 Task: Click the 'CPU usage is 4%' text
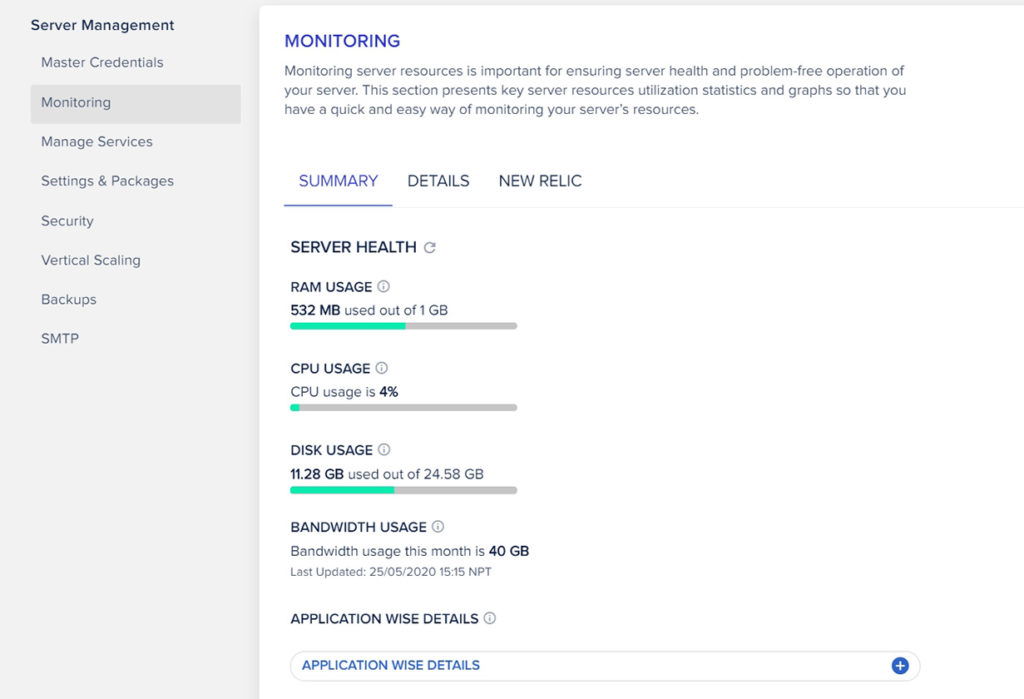tap(344, 392)
